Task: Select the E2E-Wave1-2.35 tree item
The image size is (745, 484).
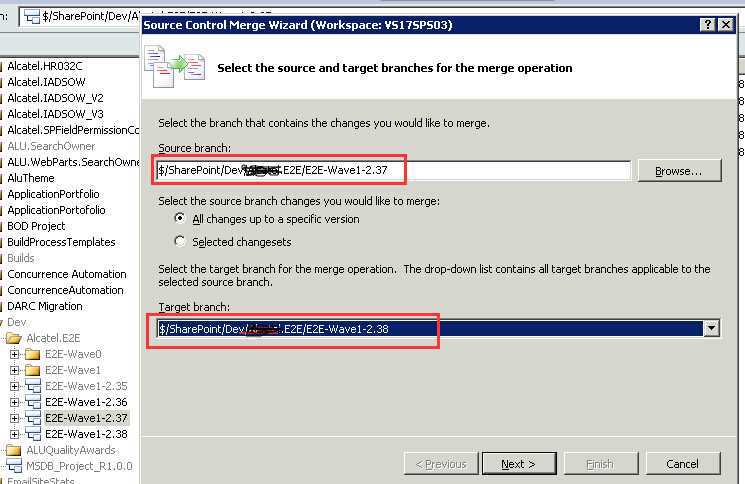Action: [x=86, y=386]
